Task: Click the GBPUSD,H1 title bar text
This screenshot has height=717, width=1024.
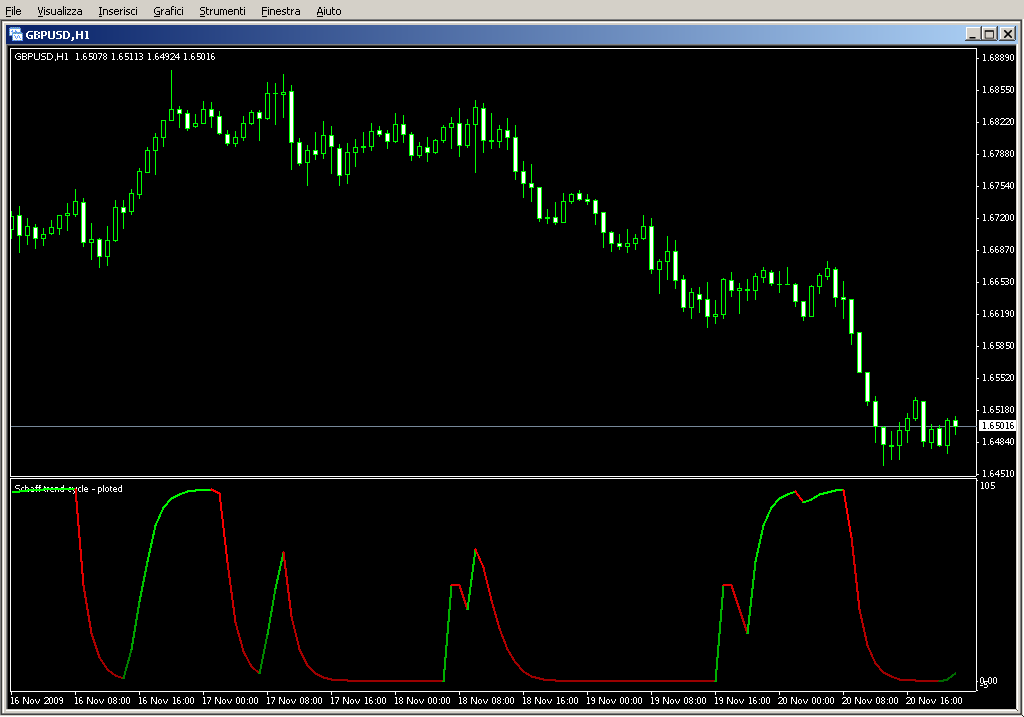Action: [57, 35]
